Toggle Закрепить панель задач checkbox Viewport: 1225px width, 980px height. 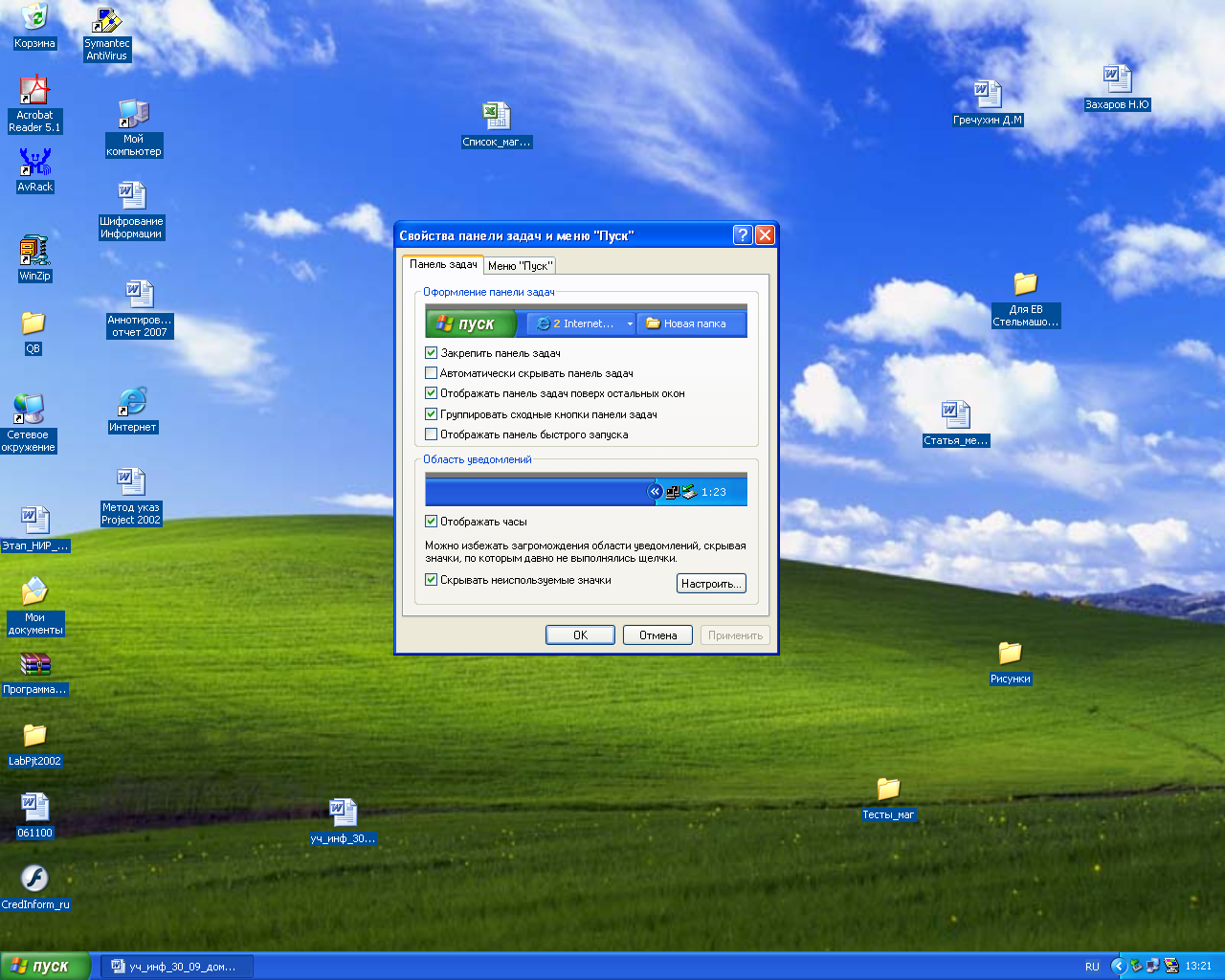click(x=431, y=353)
